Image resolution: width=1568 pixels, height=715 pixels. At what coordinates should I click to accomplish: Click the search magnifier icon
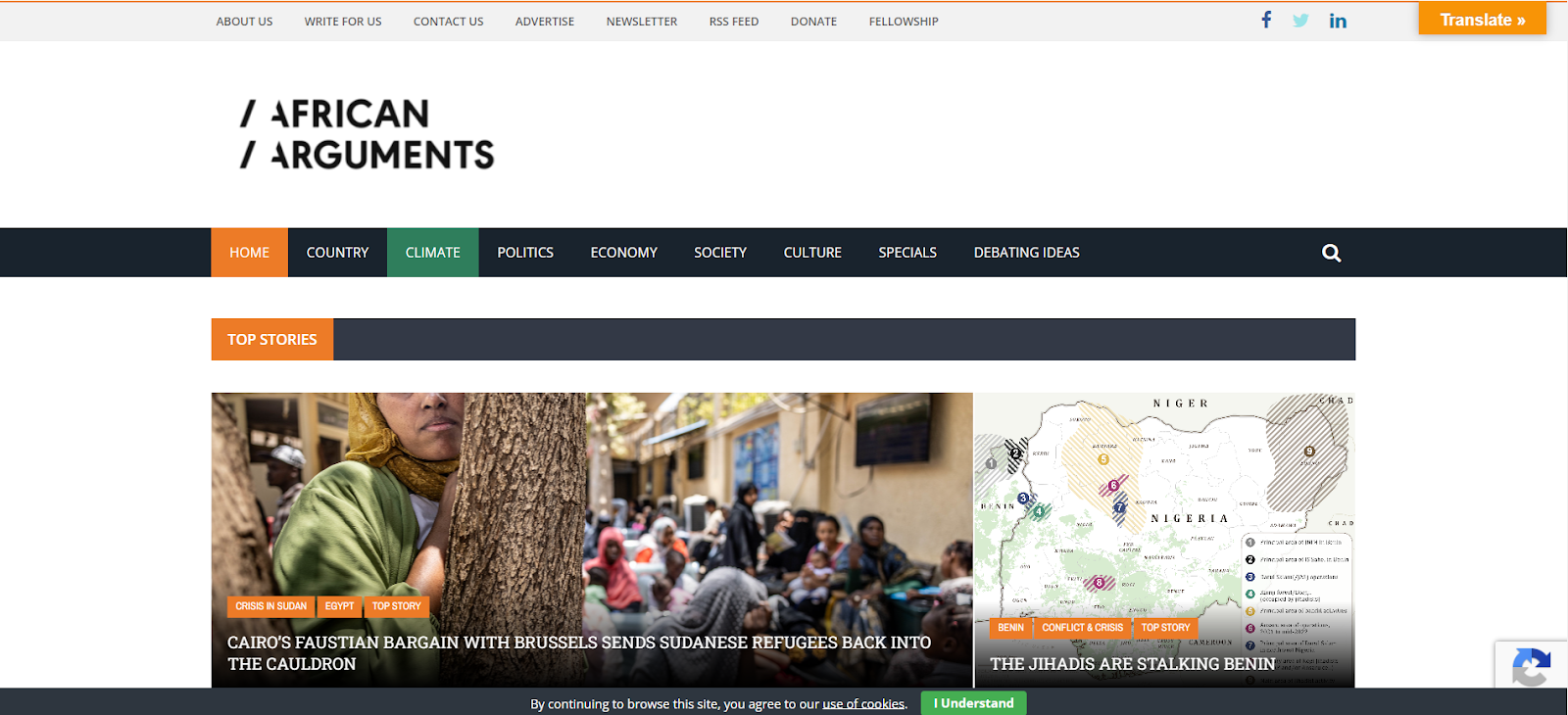click(x=1331, y=253)
